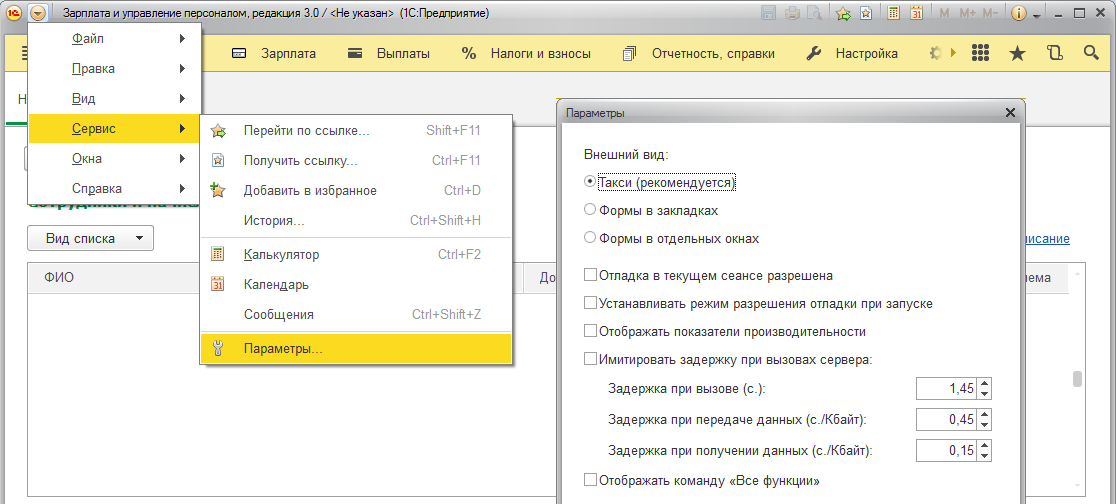The image size is (1116, 504).
Task: Close the Параметры dialog
Action: 1009,112
